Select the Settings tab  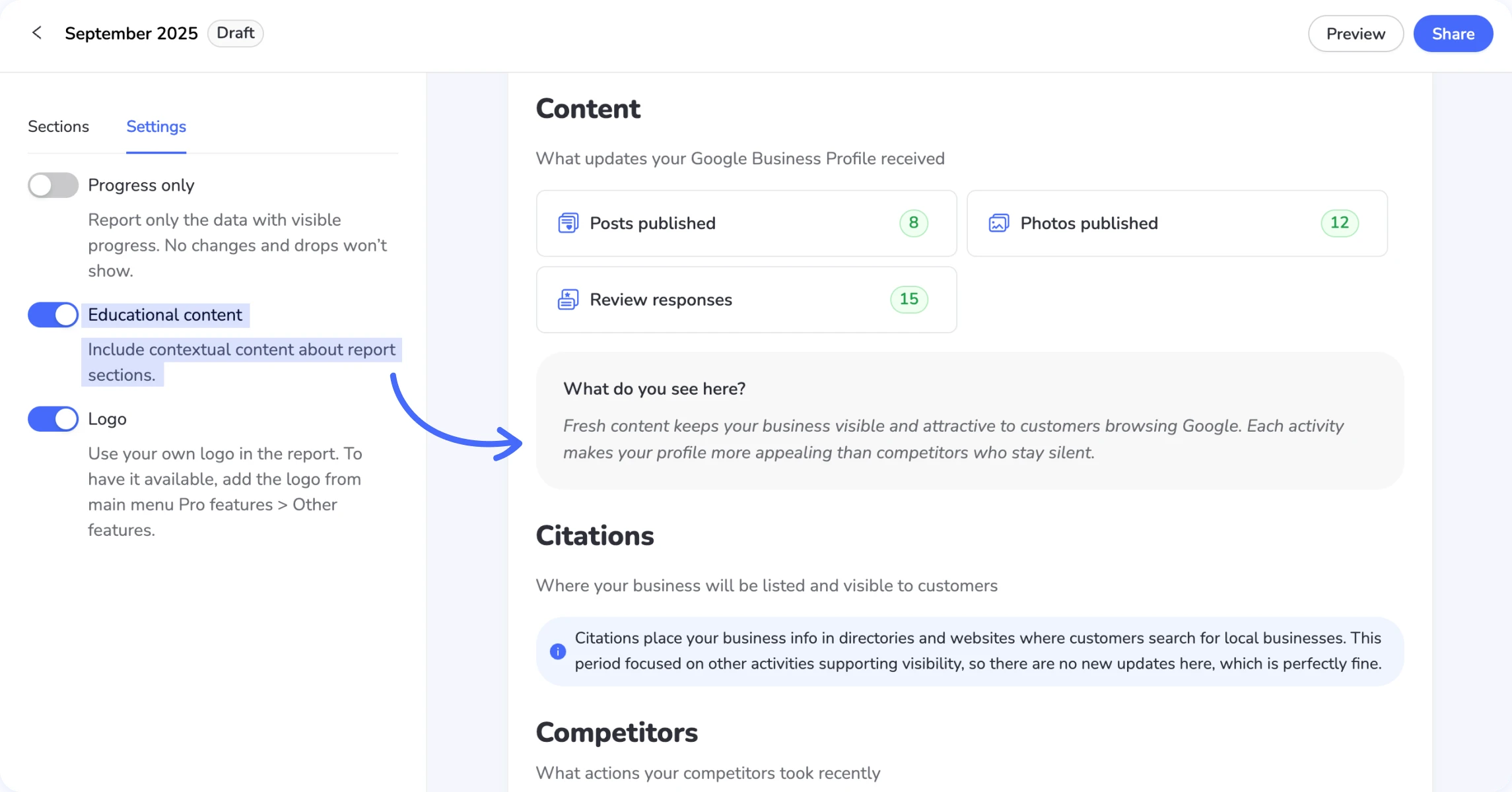pyautogui.click(x=156, y=127)
